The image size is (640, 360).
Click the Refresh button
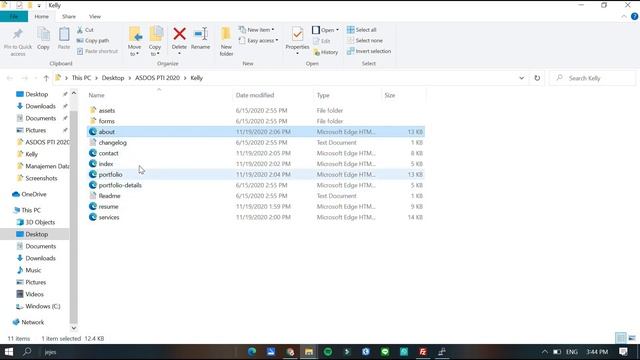tap(537, 78)
